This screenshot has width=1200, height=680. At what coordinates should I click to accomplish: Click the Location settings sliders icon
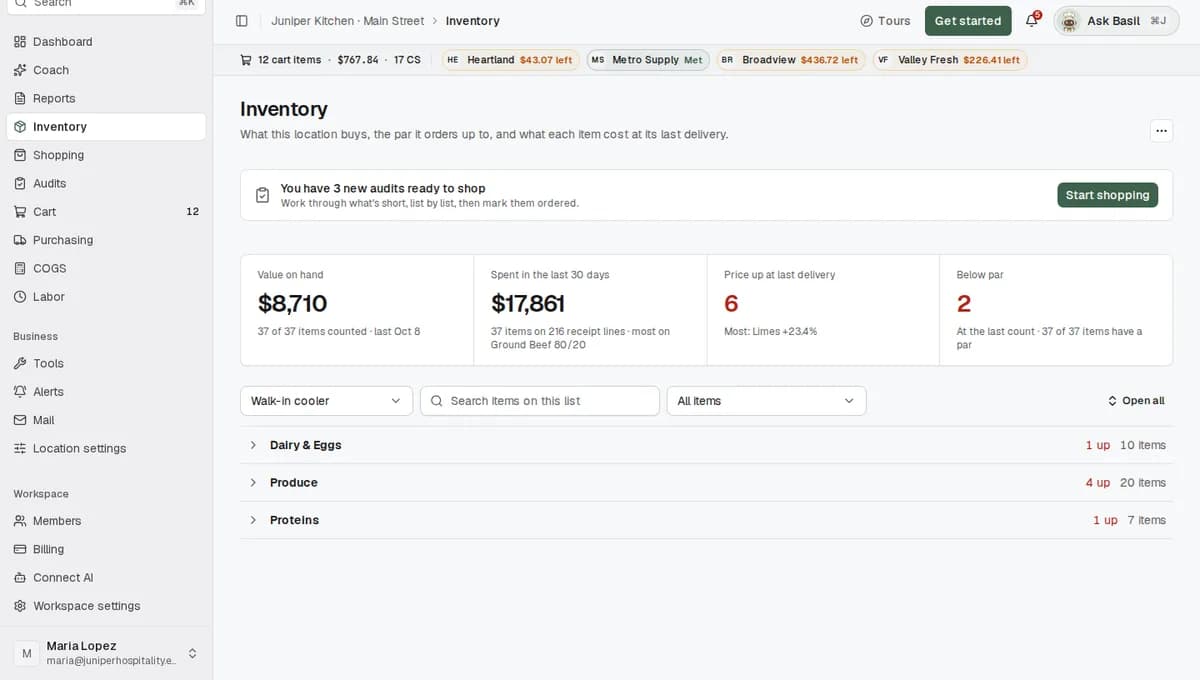[20, 449]
